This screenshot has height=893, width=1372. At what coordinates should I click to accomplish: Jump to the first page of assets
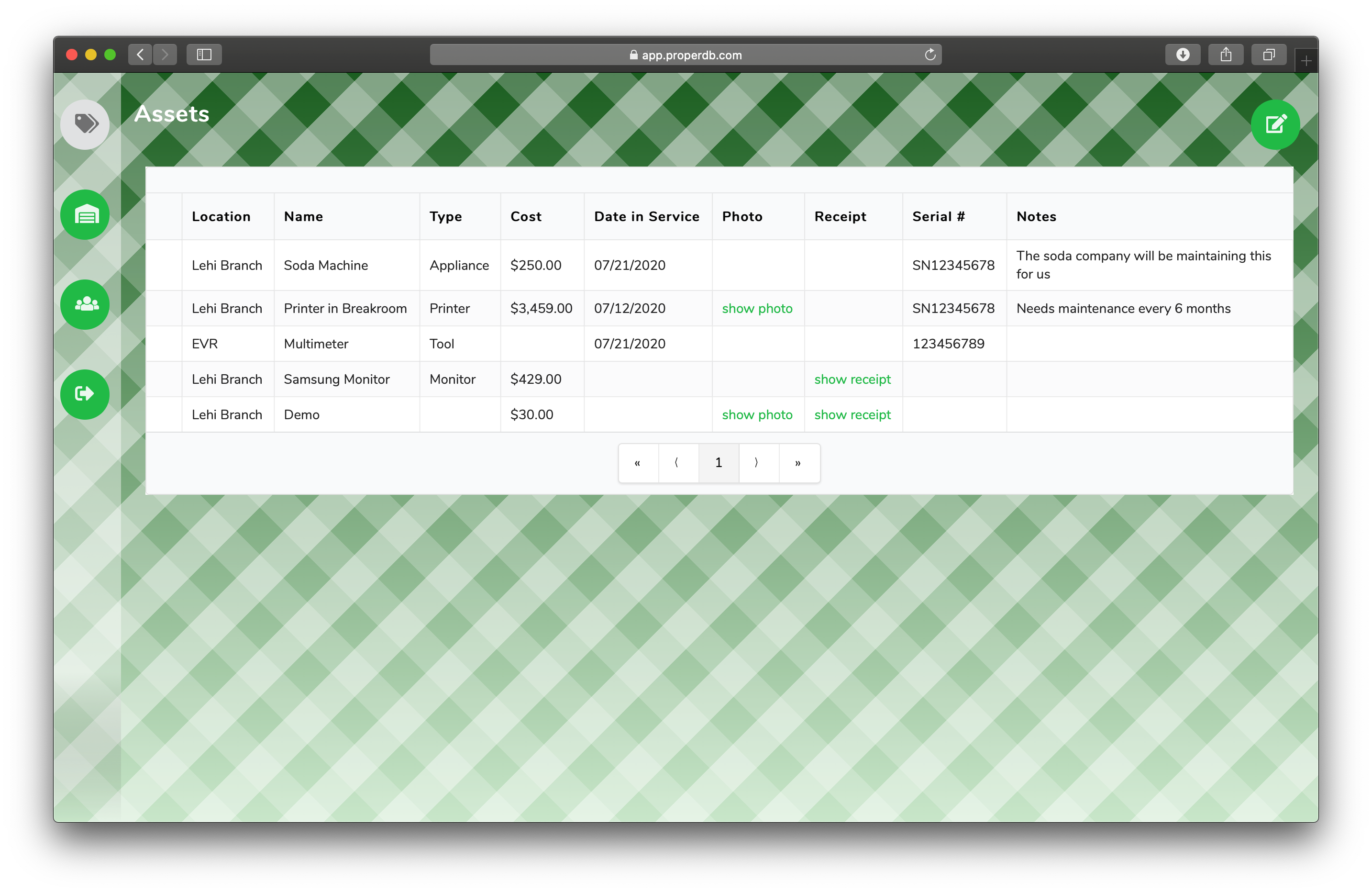[638, 462]
